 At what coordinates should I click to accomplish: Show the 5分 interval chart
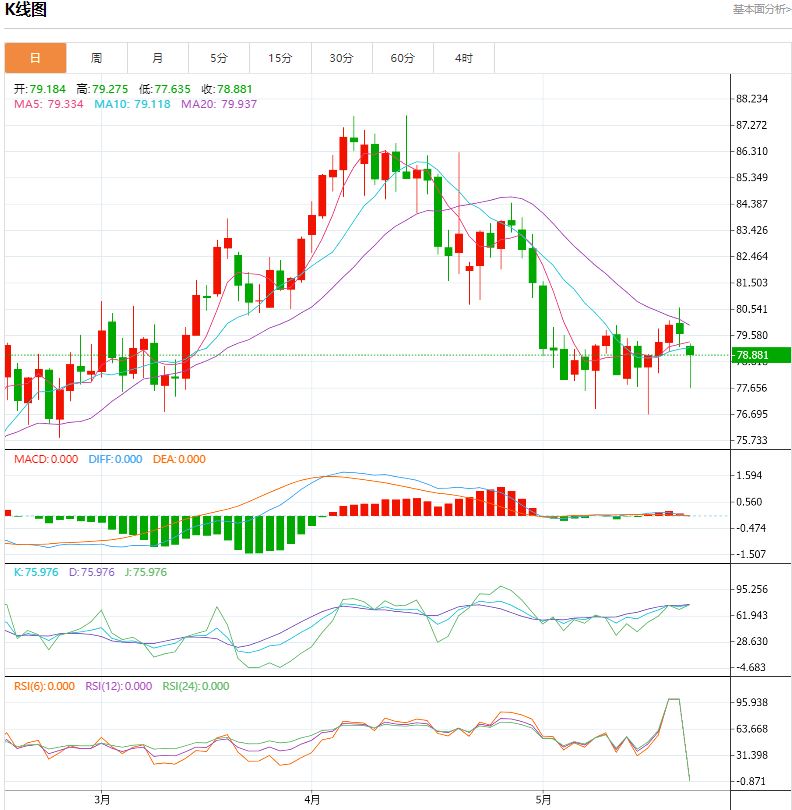click(x=219, y=58)
